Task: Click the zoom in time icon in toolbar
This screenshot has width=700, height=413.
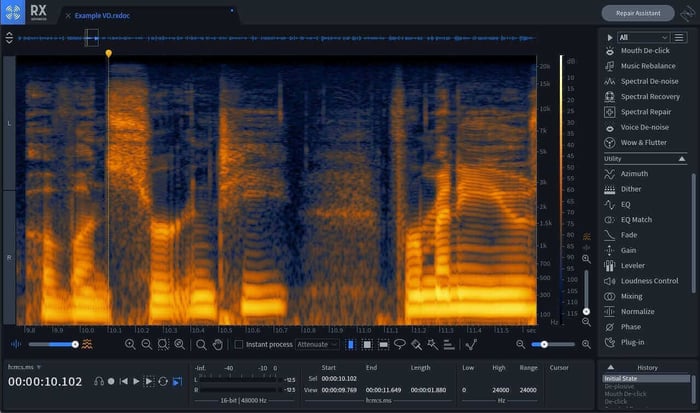Action: point(130,344)
